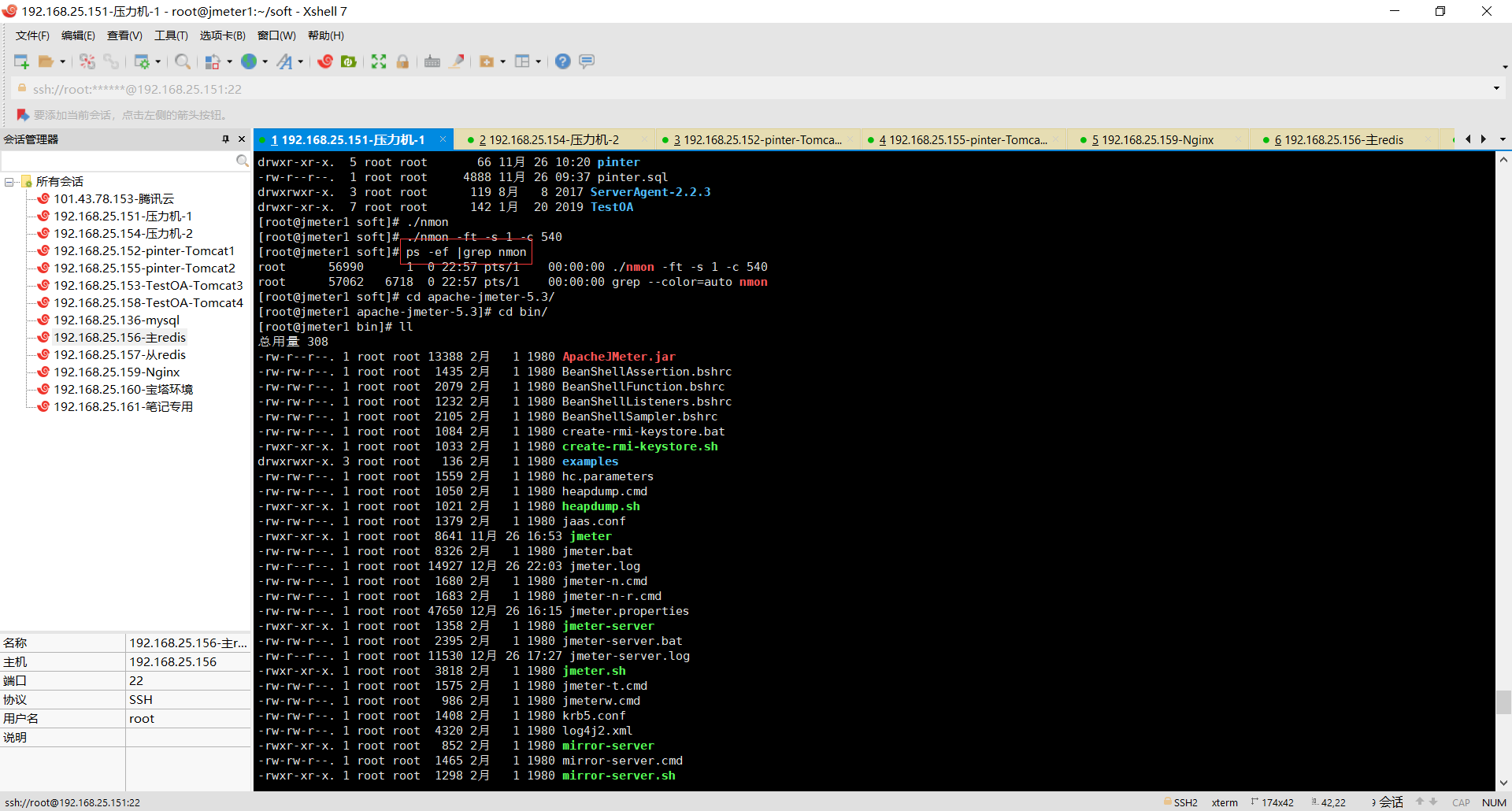
Task: Click the Find magnifier icon in toolbar
Action: point(182,61)
